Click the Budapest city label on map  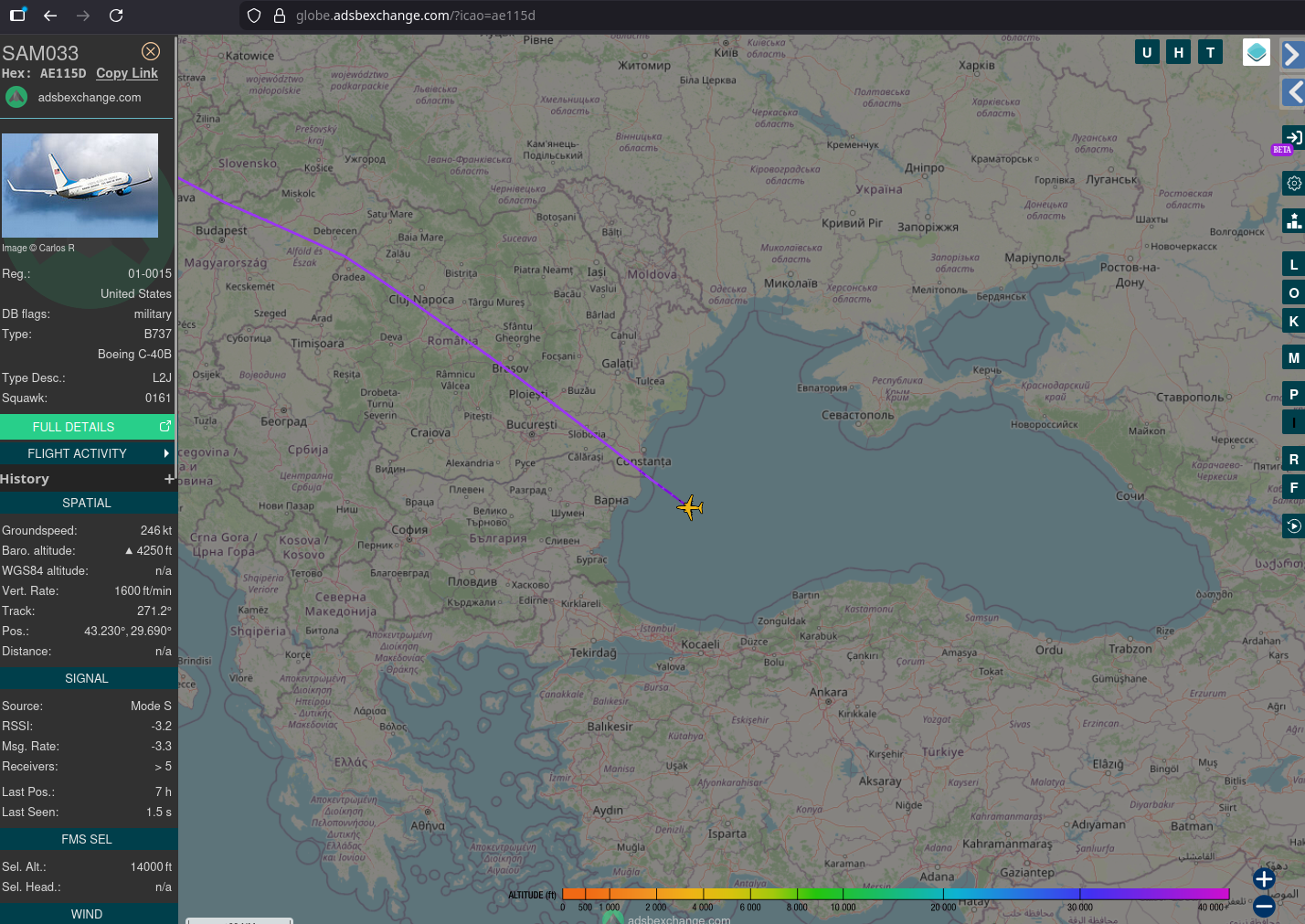click(x=221, y=230)
